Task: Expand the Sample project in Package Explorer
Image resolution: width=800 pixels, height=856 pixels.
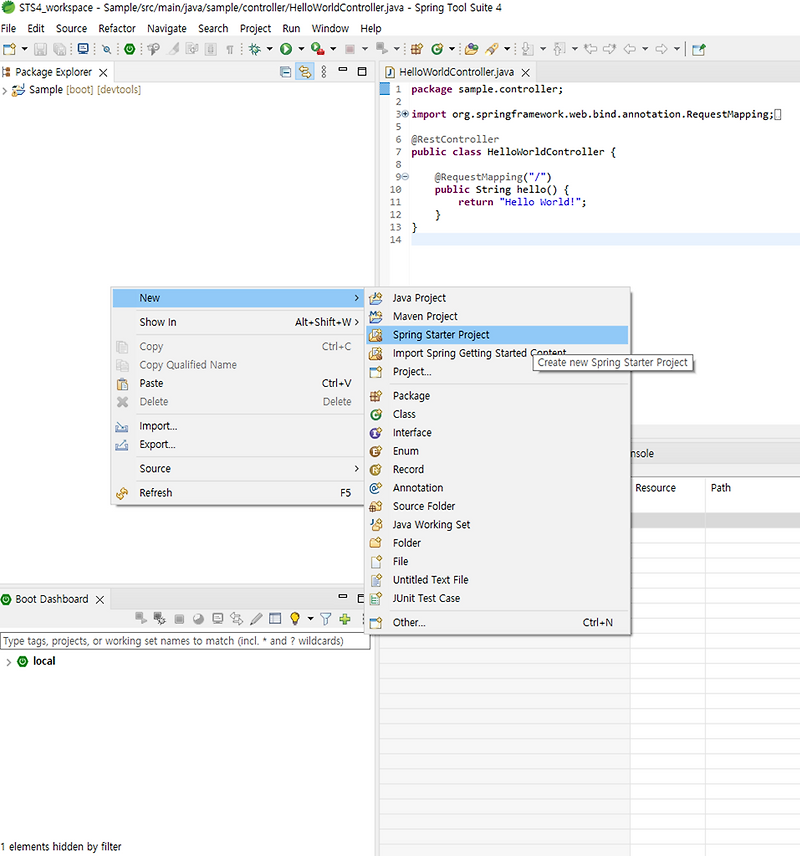Action: coord(7,89)
